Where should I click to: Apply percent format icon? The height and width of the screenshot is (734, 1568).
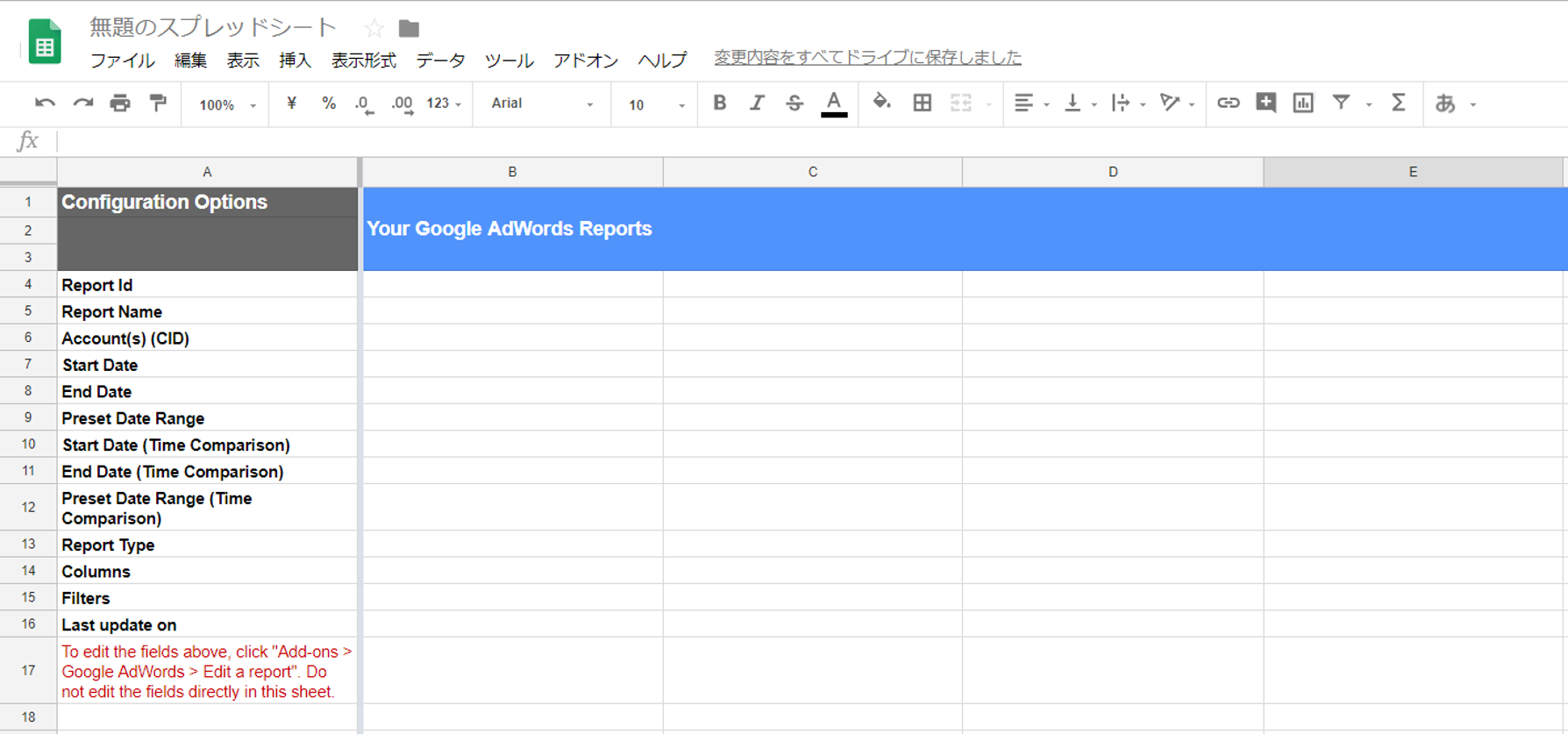tap(329, 103)
